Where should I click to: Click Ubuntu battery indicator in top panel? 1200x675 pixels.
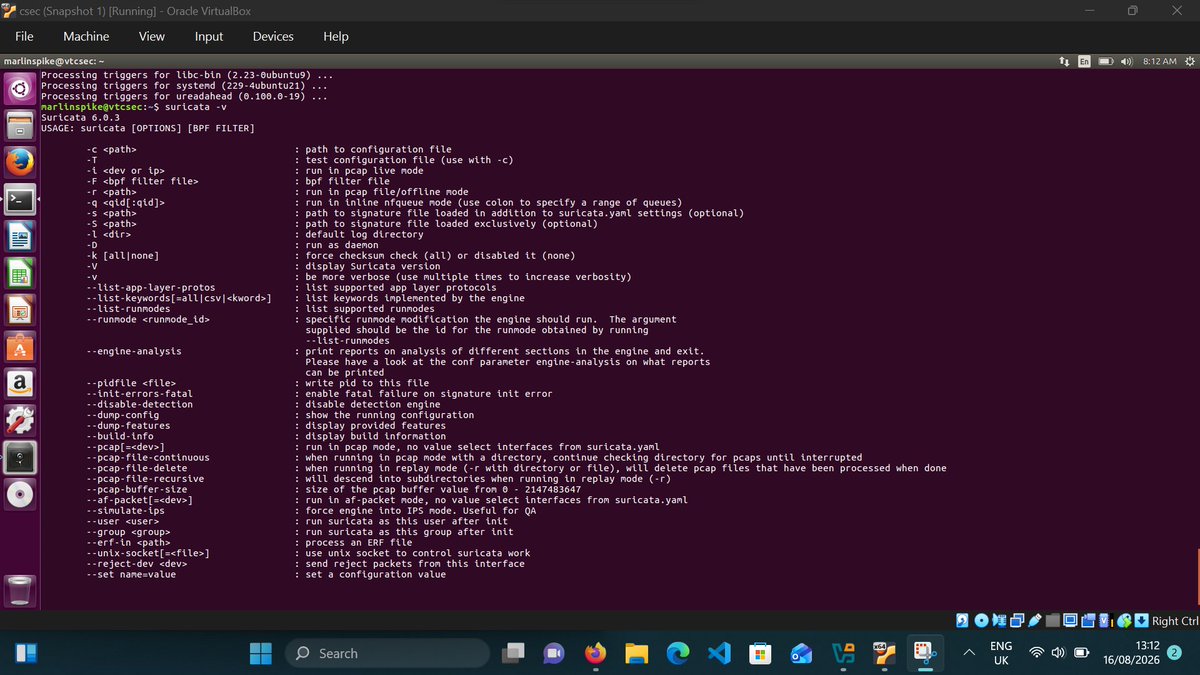(1107, 61)
